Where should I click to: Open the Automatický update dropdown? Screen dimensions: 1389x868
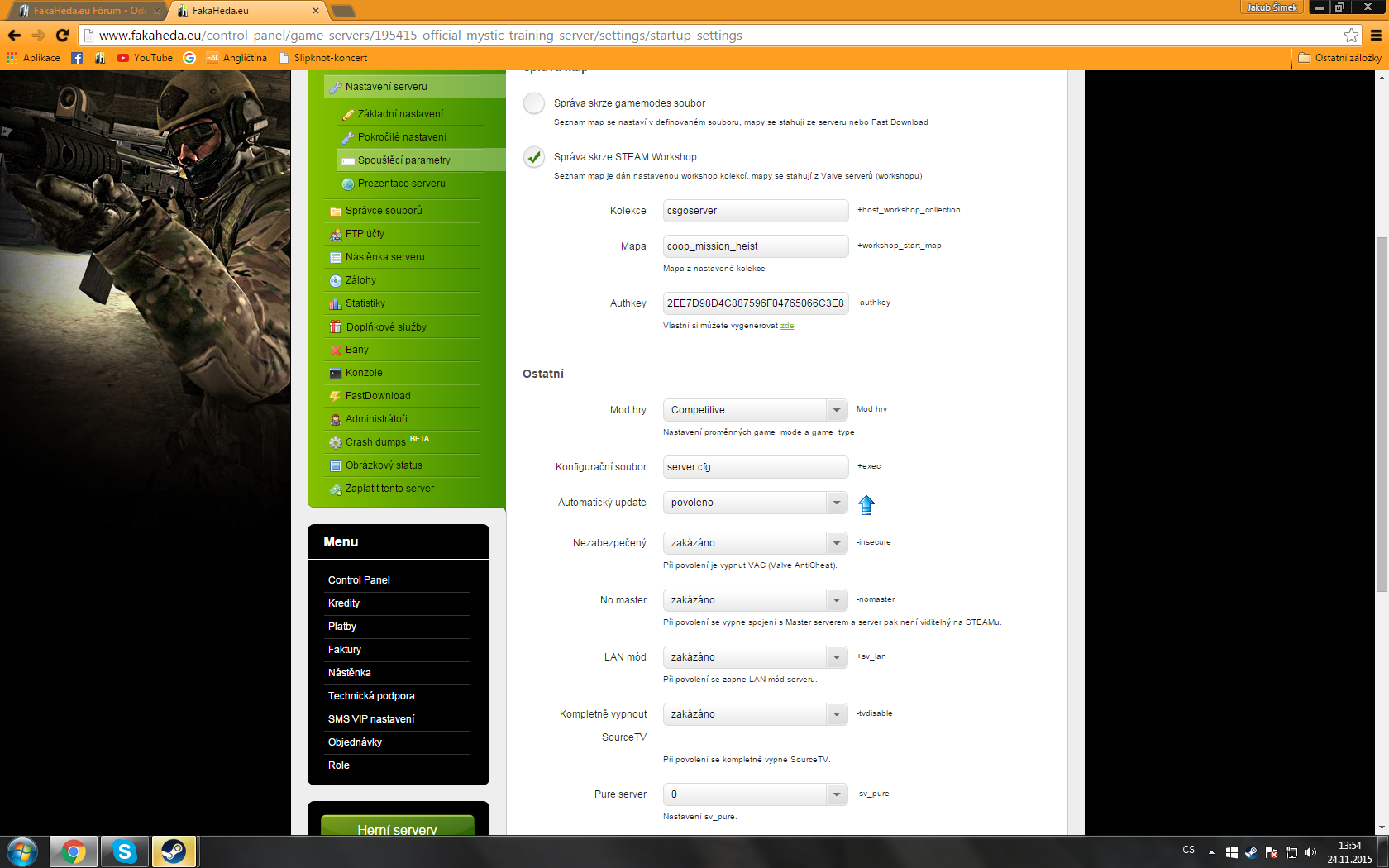point(756,503)
